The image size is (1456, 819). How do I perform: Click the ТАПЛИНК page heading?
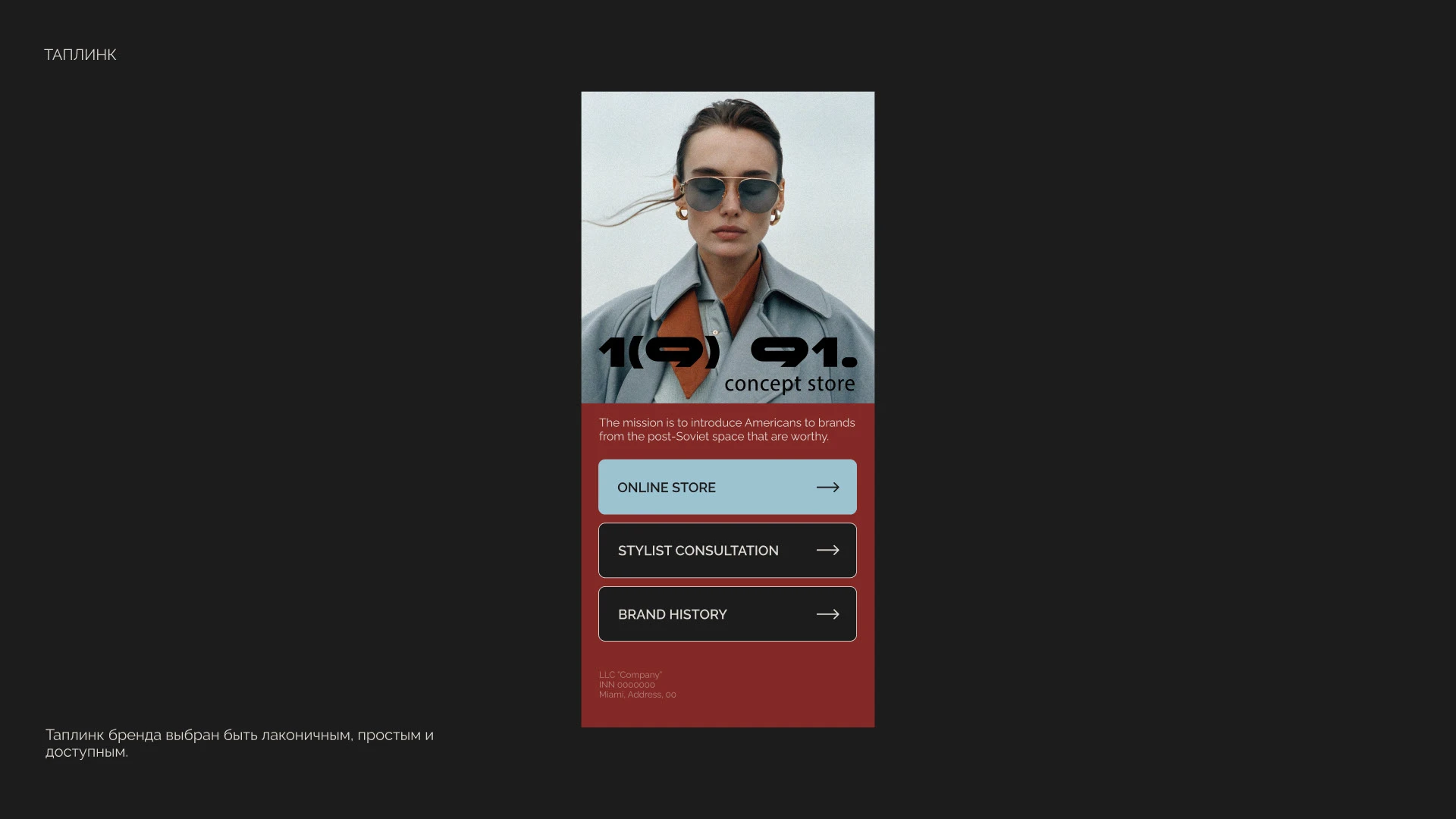[80, 54]
